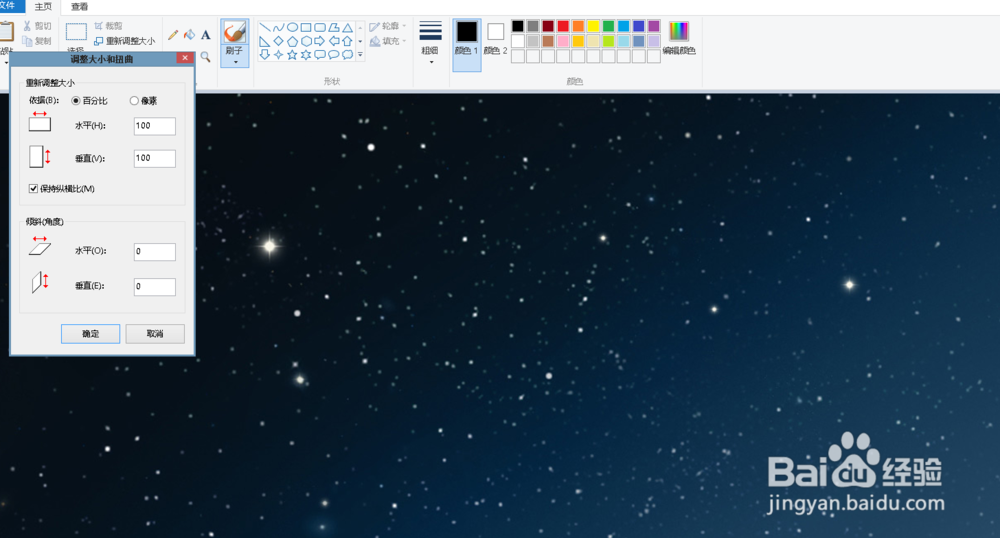Select Percentage (百分比) radio button
Screen dimensions: 1000x538
point(76,101)
